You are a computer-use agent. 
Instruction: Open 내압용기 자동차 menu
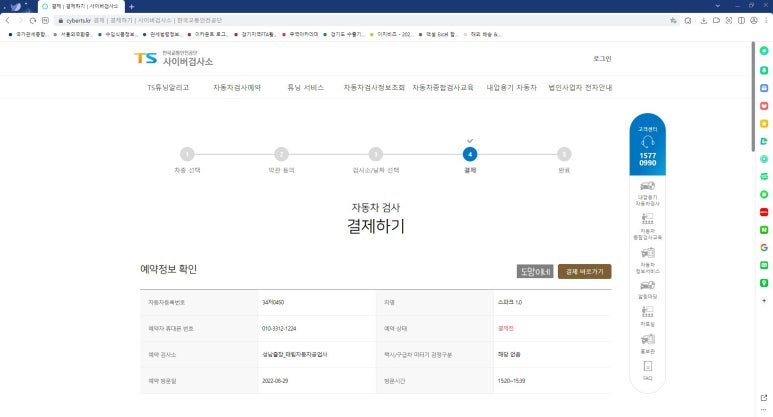[511, 87]
